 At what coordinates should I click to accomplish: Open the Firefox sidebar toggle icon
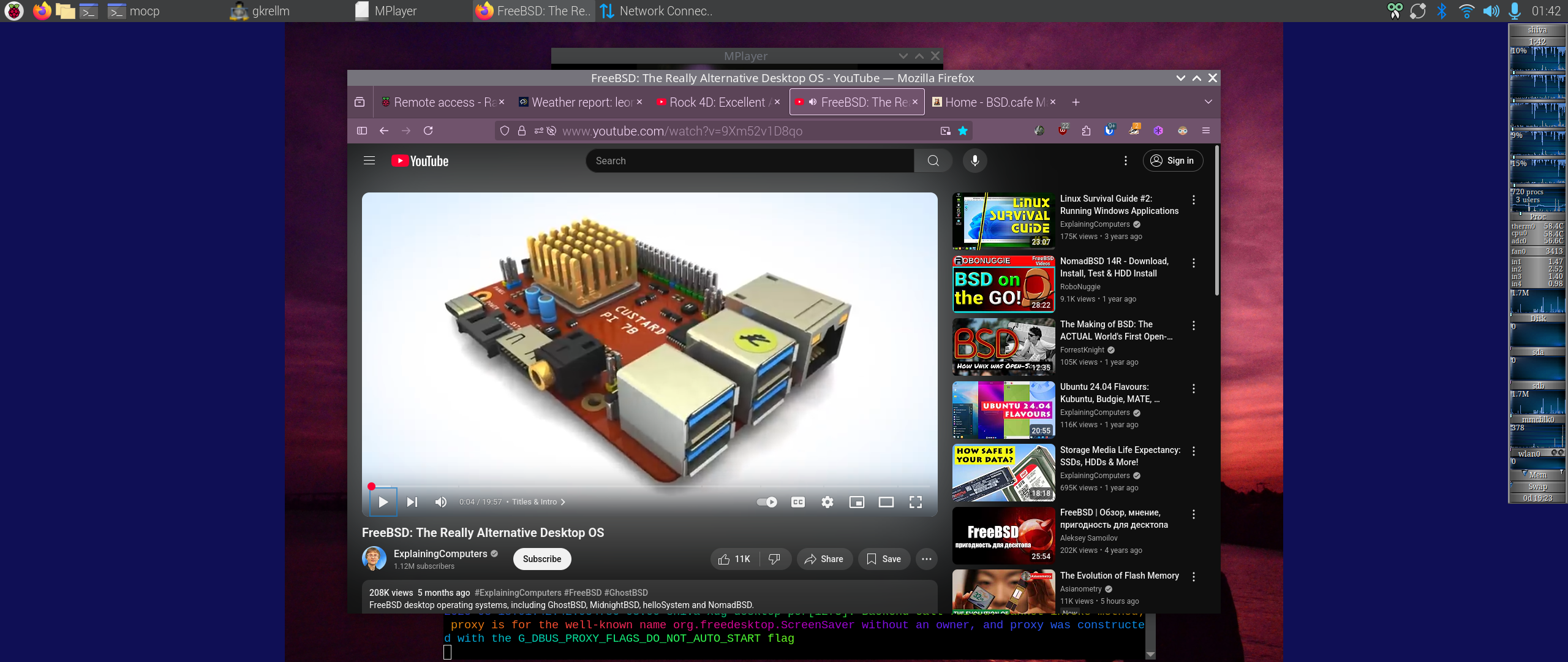[362, 131]
